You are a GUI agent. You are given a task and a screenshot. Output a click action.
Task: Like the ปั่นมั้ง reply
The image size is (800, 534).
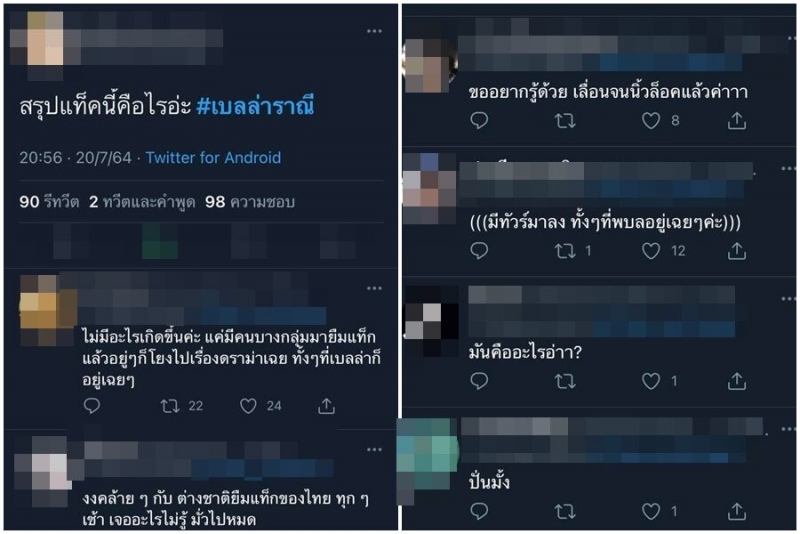(651, 511)
